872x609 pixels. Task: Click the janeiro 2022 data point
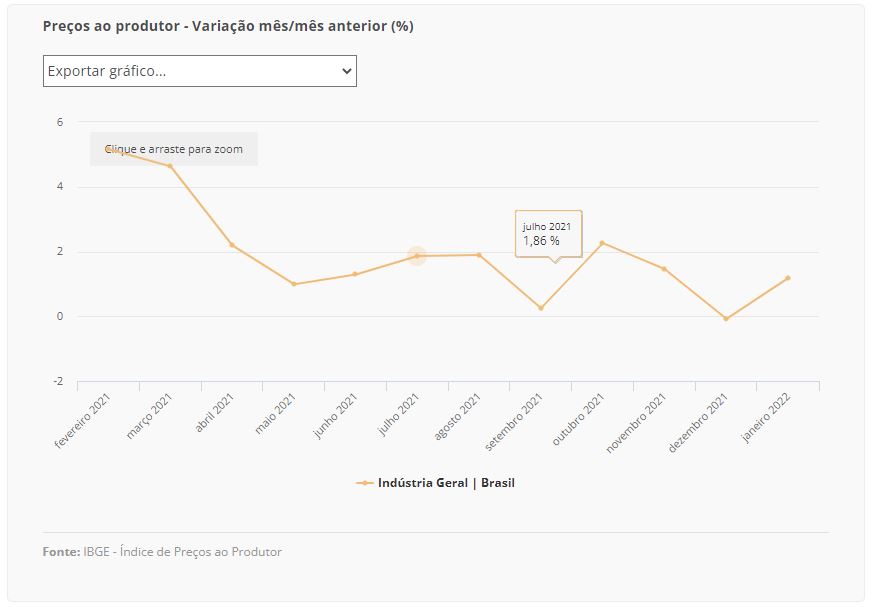coord(787,278)
